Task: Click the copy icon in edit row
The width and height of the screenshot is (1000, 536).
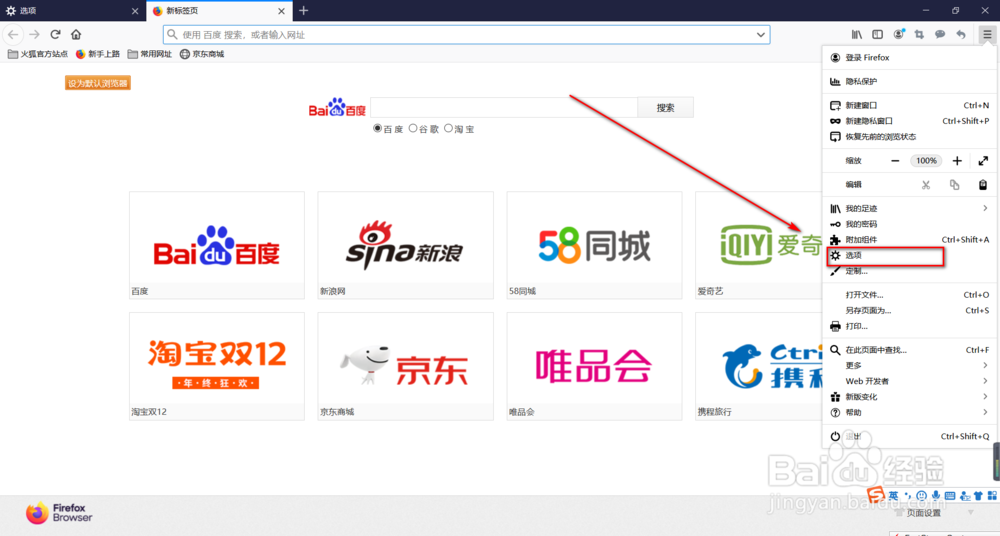Action: (954, 185)
